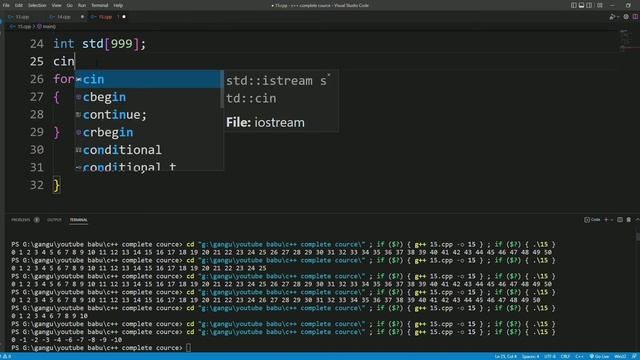Click the main() breadcrumb symbol
Viewport: 640px width, 360px height.
[x=47, y=27]
